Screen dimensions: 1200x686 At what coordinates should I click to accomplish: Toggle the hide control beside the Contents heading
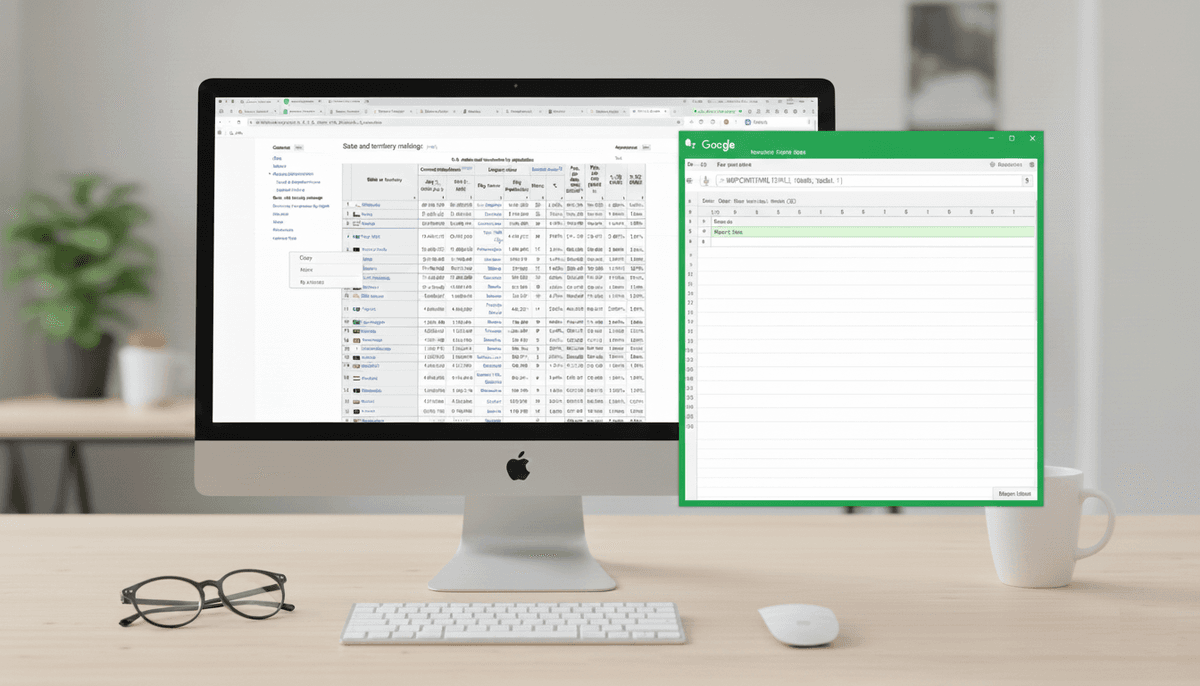tap(298, 147)
